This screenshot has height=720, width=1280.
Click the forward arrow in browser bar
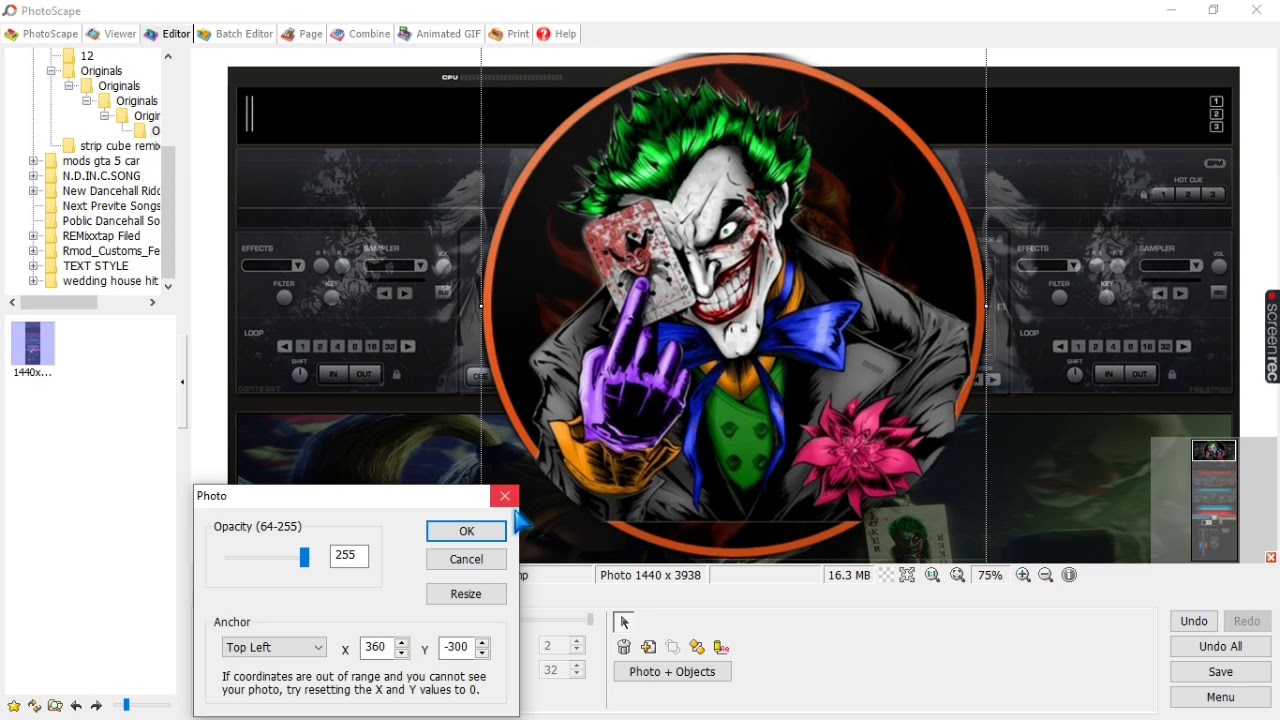tap(96, 706)
